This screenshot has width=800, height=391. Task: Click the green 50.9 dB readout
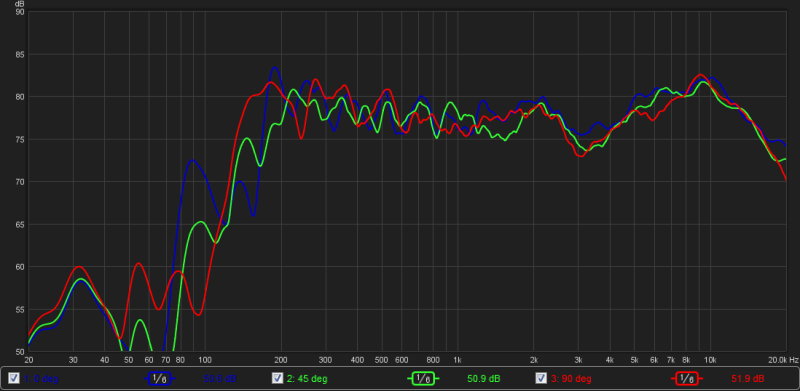[x=484, y=379]
